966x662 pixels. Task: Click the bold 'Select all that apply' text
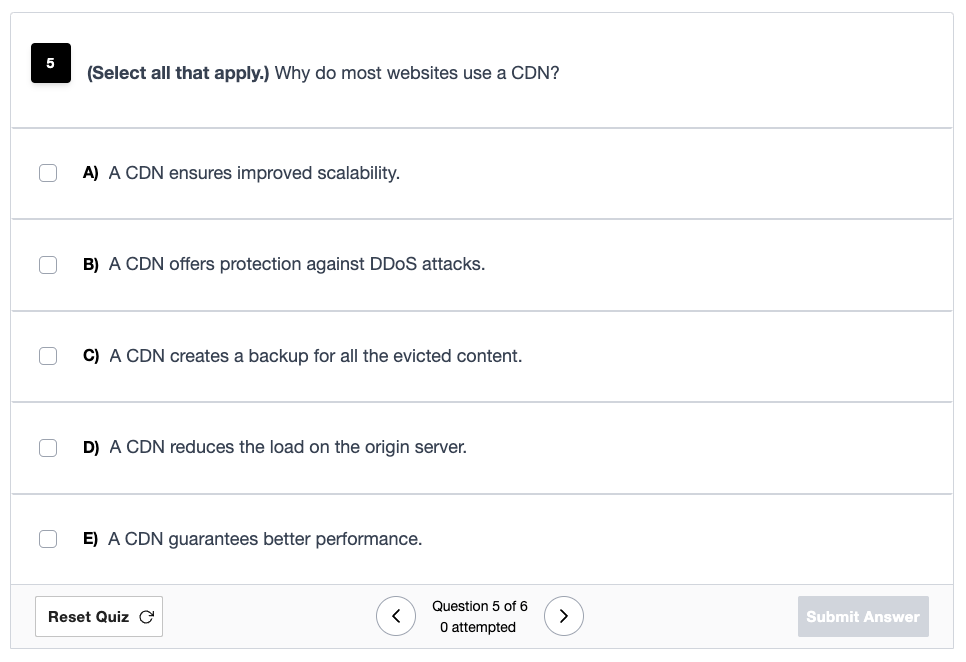tap(178, 73)
